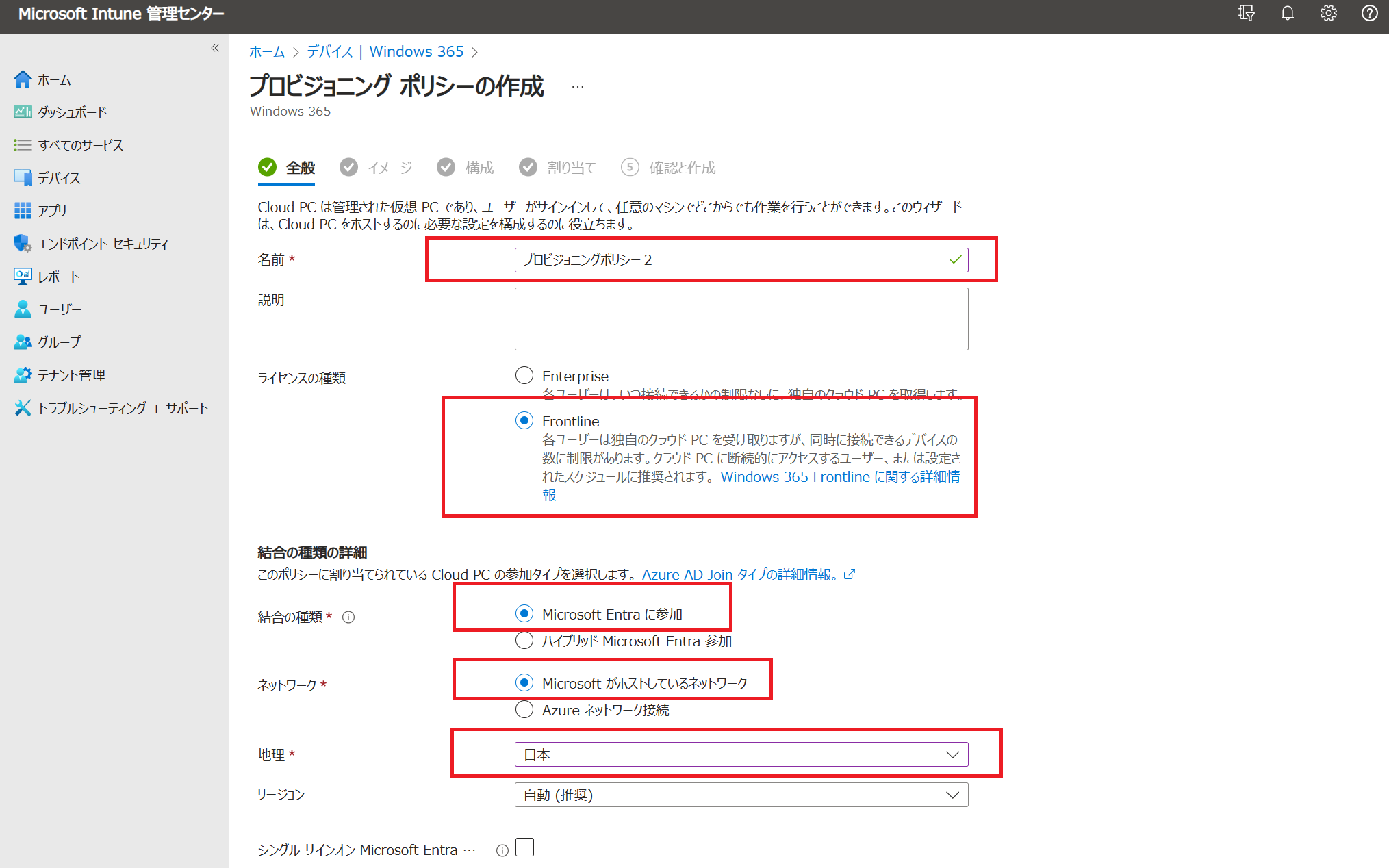Open the more options ellipsis by the title
Viewport: 1389px width, 868px height.
pos(578,87)
